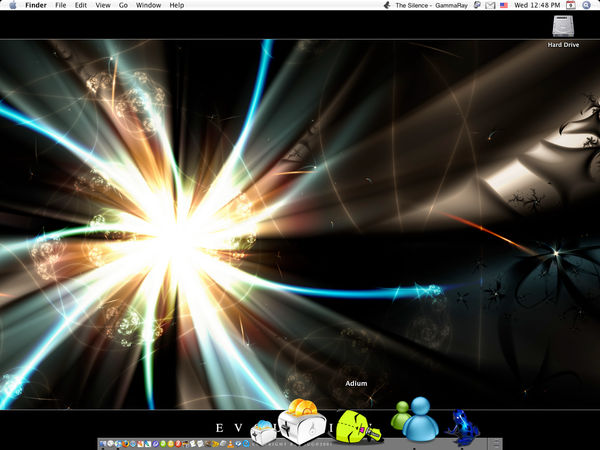Select the Hard Drive desktop icon
The width and height of the screenshot is (600, 450).
563,26
